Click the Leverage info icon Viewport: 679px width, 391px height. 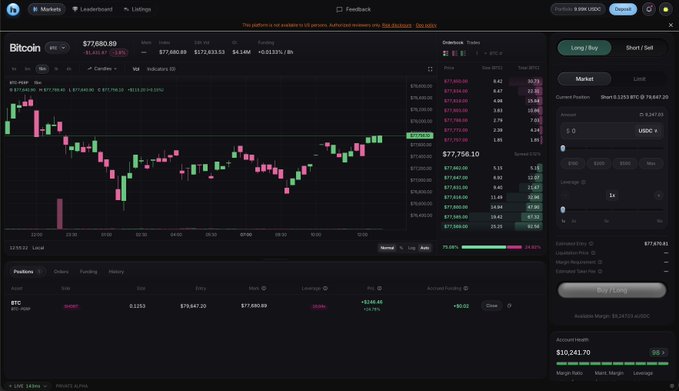coord(583,182)
